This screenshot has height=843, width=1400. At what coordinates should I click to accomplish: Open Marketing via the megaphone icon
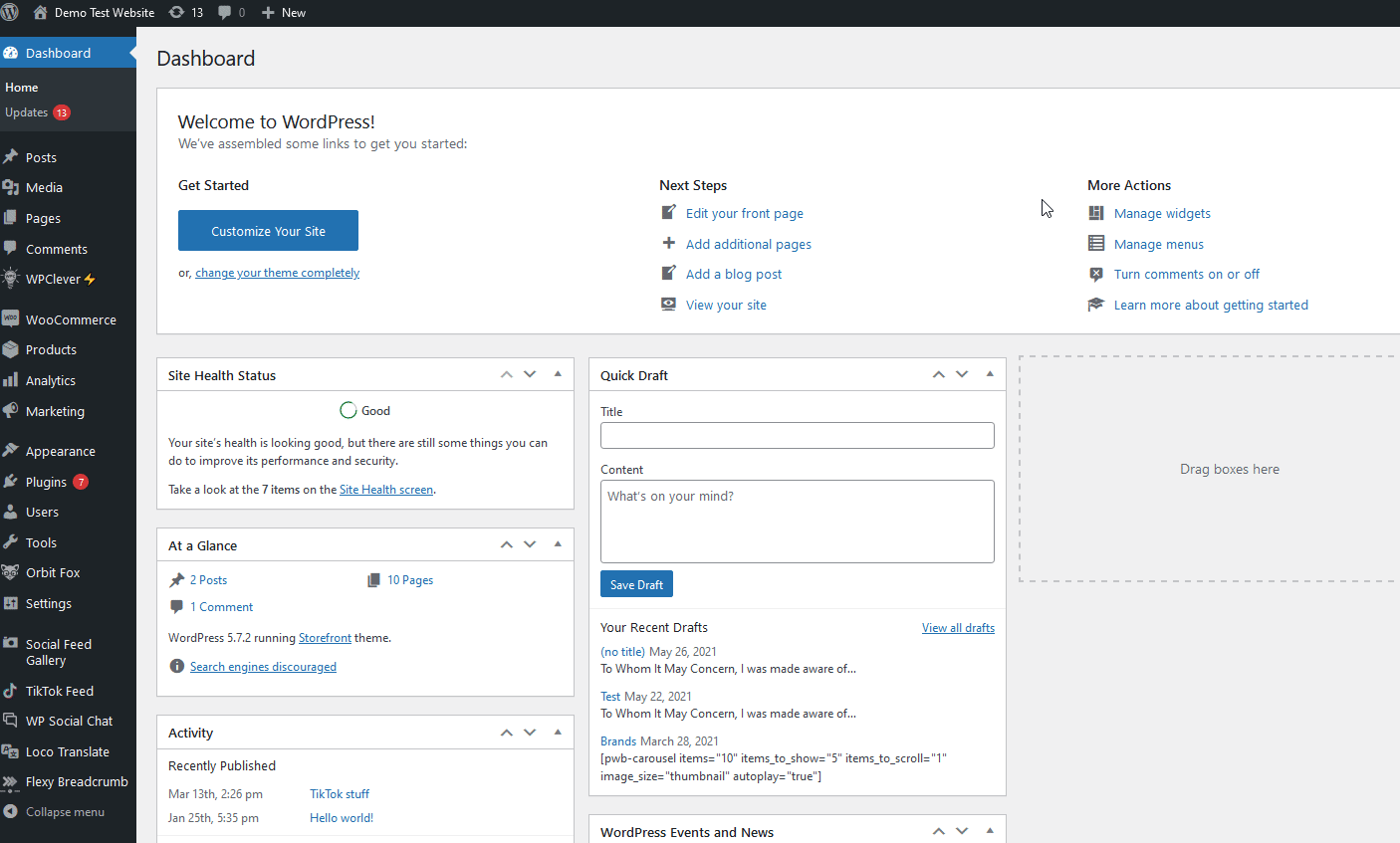16,411
